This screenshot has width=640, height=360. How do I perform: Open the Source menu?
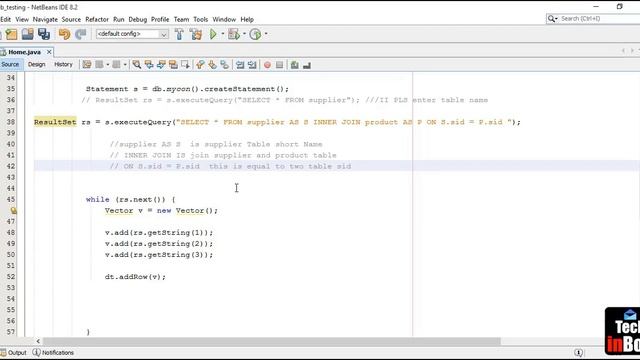pos(71,19)
